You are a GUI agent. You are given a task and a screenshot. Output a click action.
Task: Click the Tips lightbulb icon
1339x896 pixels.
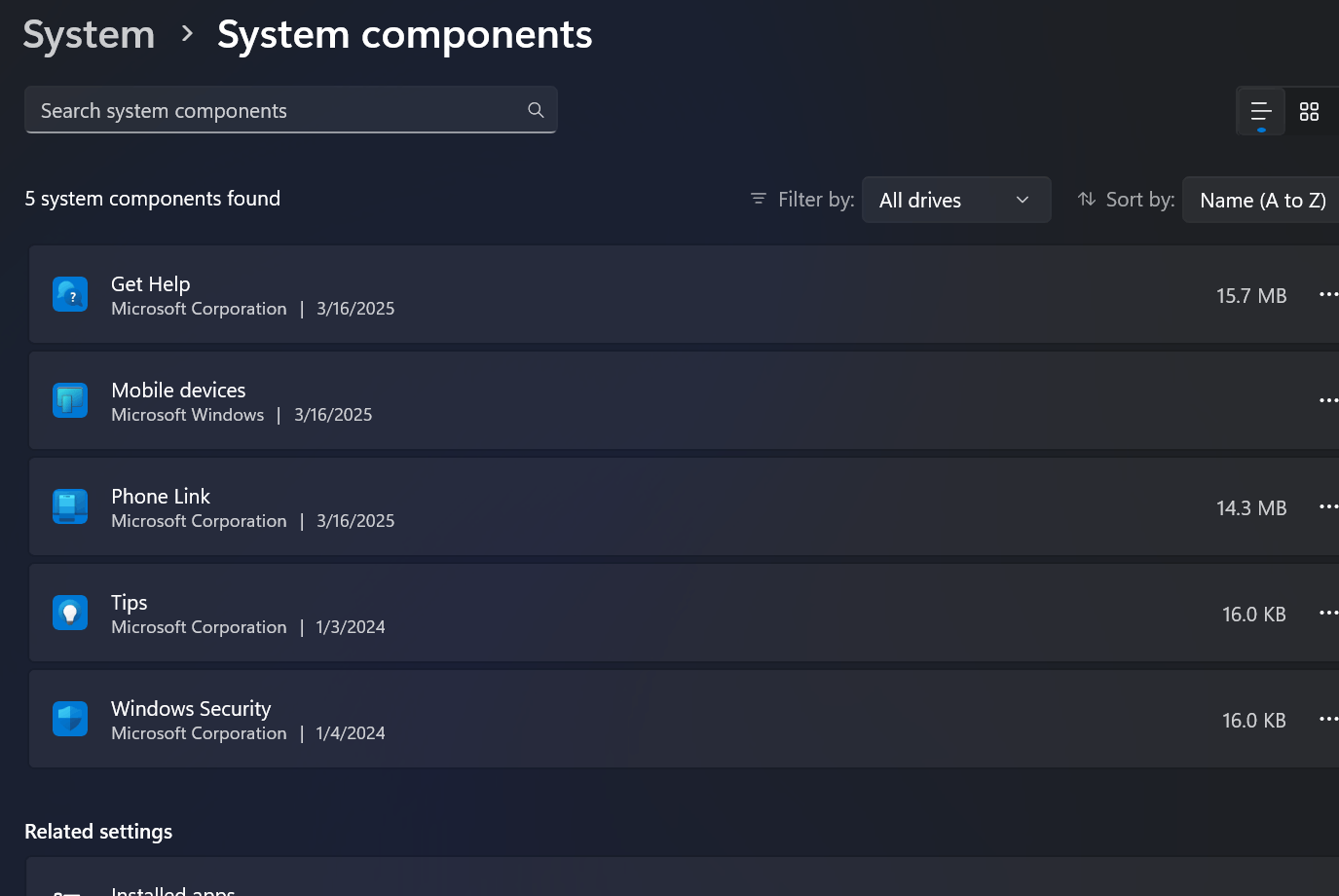coord(70,613)
